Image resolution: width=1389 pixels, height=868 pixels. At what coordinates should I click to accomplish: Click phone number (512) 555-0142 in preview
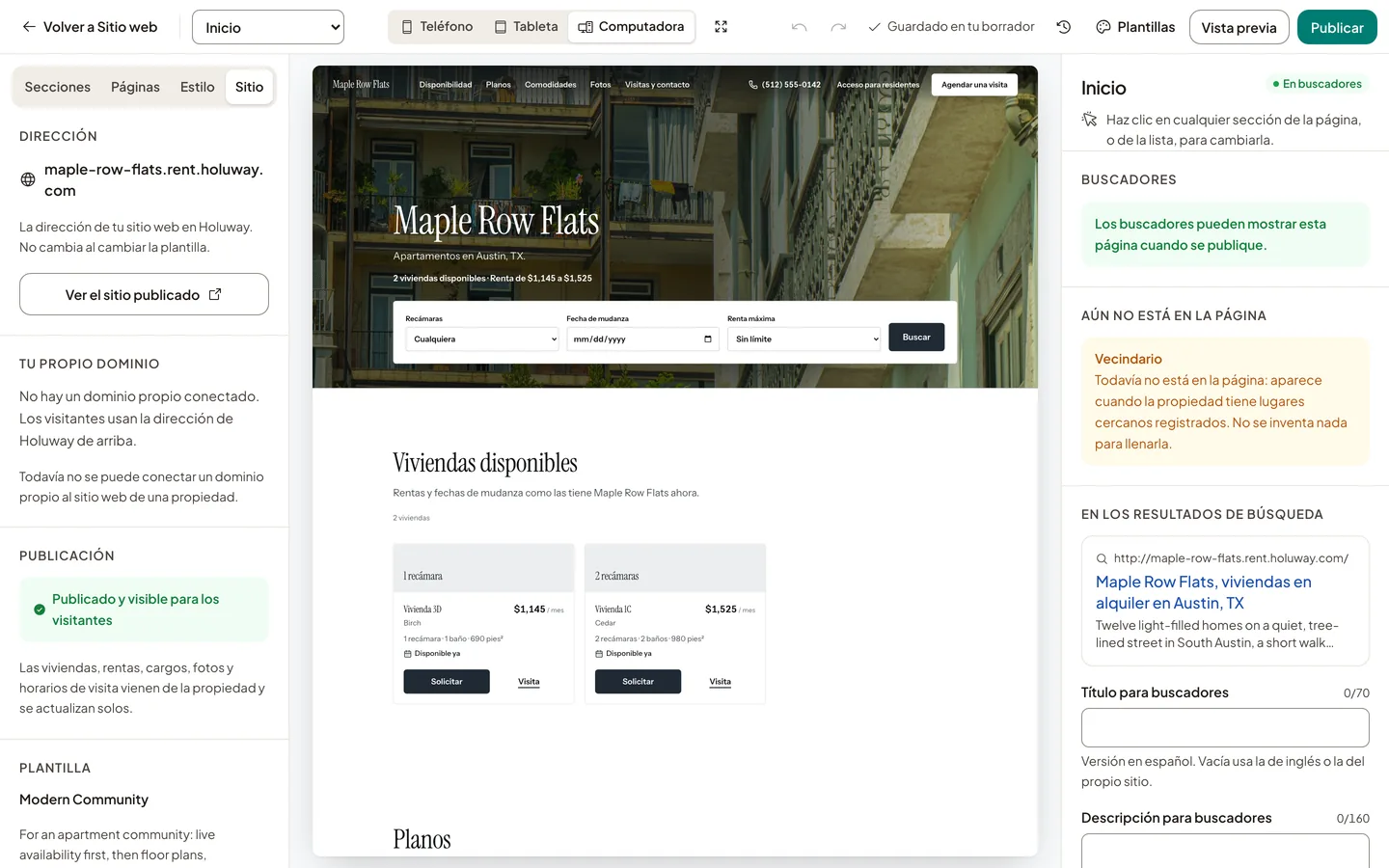point(784,85)
